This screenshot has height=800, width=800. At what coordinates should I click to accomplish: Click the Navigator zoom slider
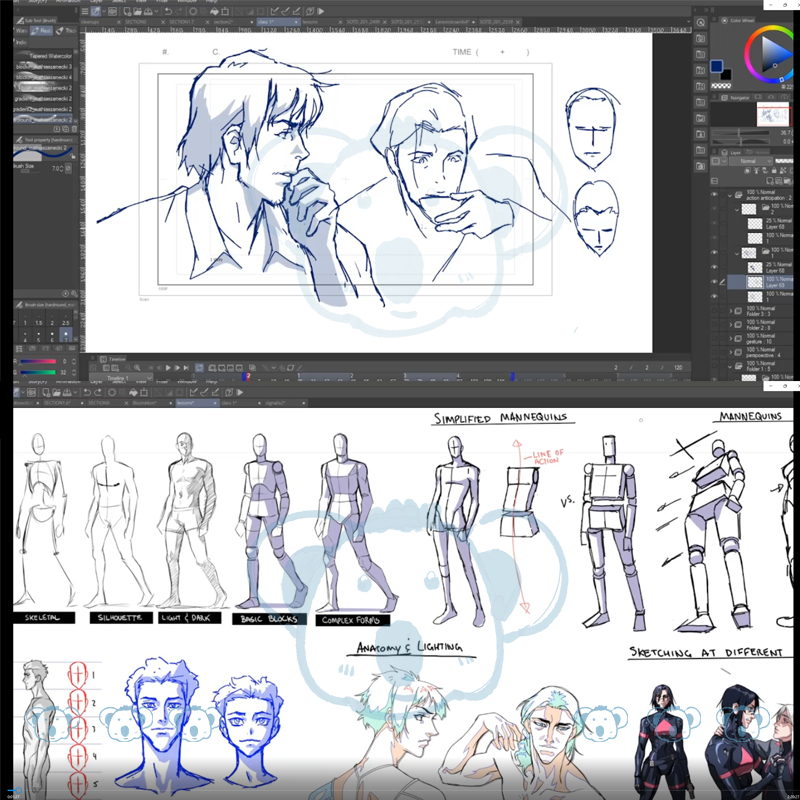coord(741,133)
